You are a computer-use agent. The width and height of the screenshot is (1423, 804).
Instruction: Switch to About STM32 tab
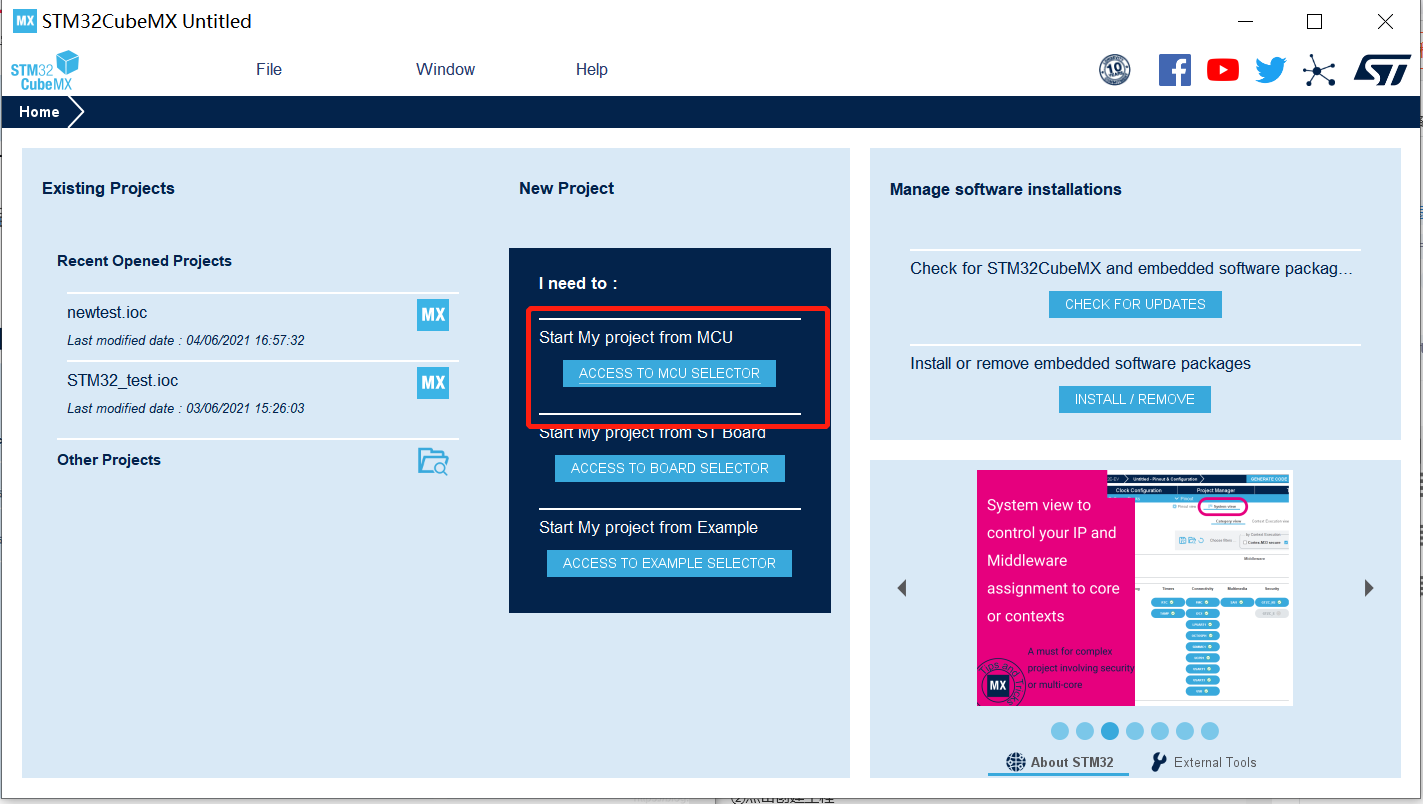(x=1059, y=762)
